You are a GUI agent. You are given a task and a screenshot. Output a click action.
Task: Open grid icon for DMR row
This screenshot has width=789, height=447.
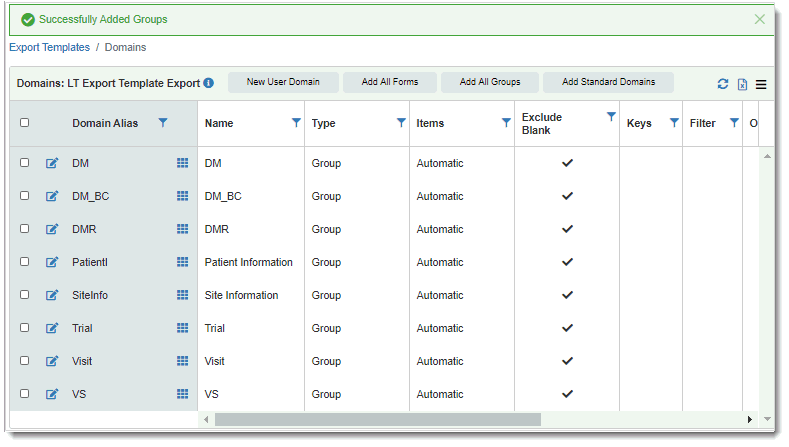[x=183, y=229]
